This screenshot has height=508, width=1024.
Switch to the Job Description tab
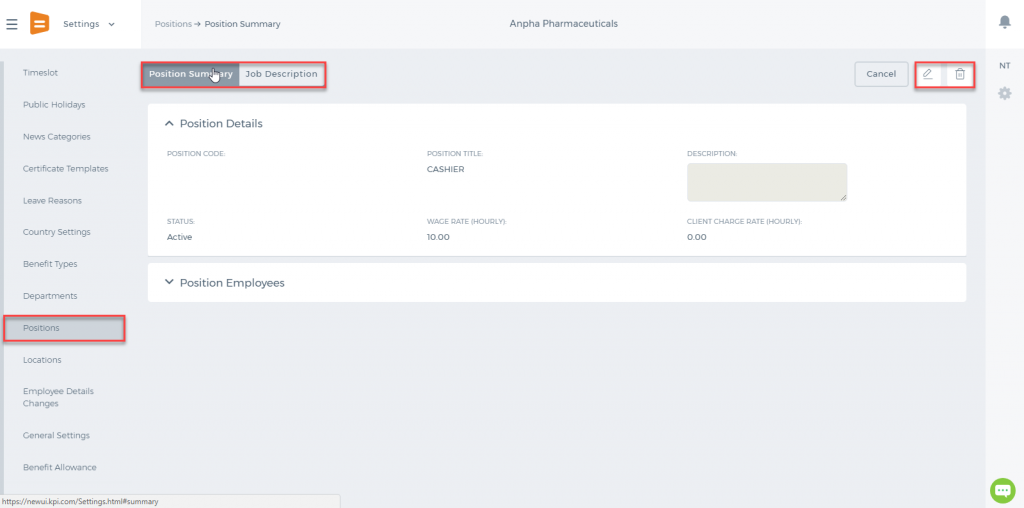tap(281, 74)
